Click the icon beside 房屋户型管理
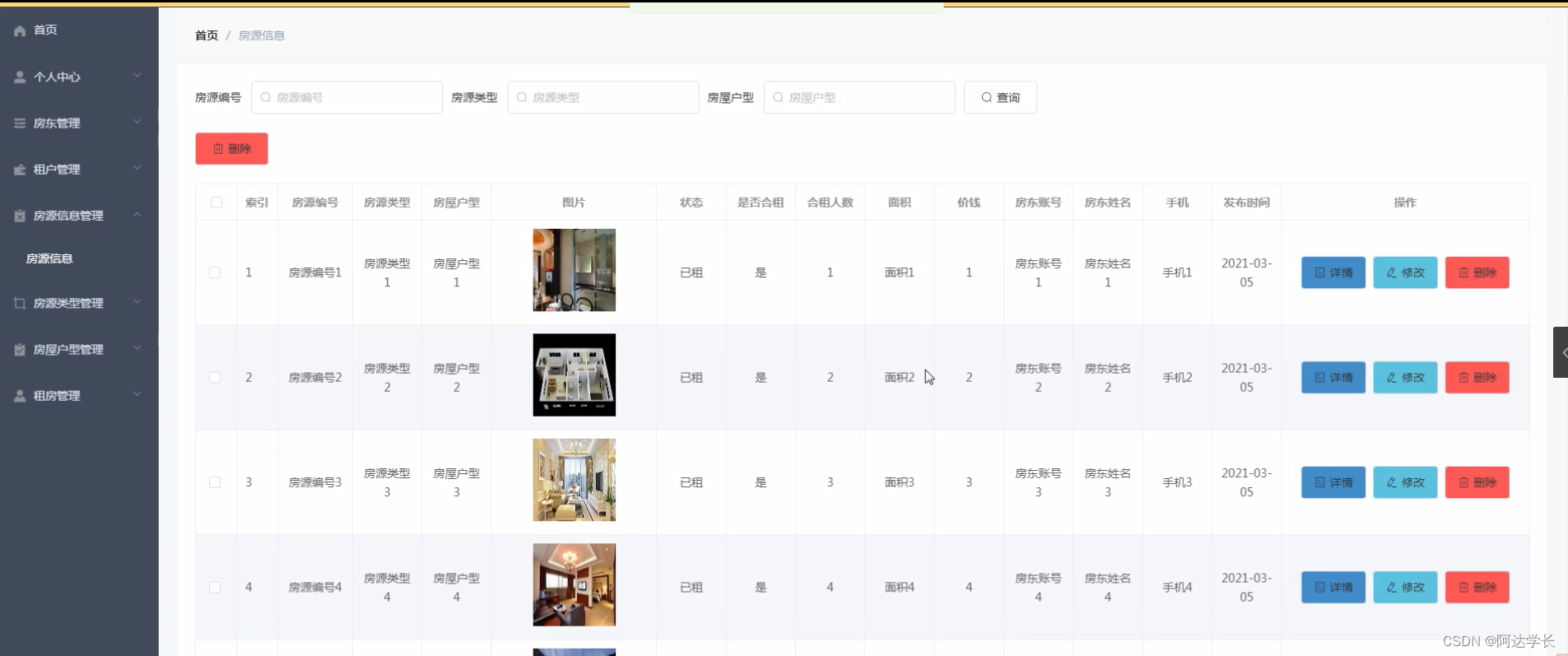 click(x=20, y=349)
